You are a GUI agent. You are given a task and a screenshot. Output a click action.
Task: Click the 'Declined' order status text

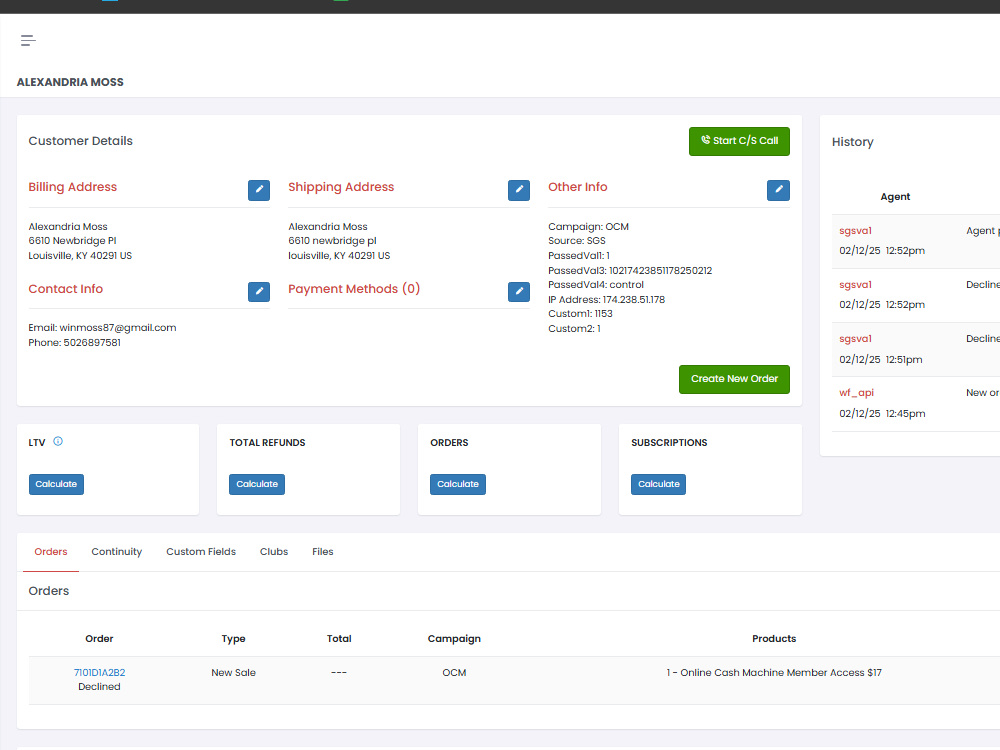tap(99, 687)
